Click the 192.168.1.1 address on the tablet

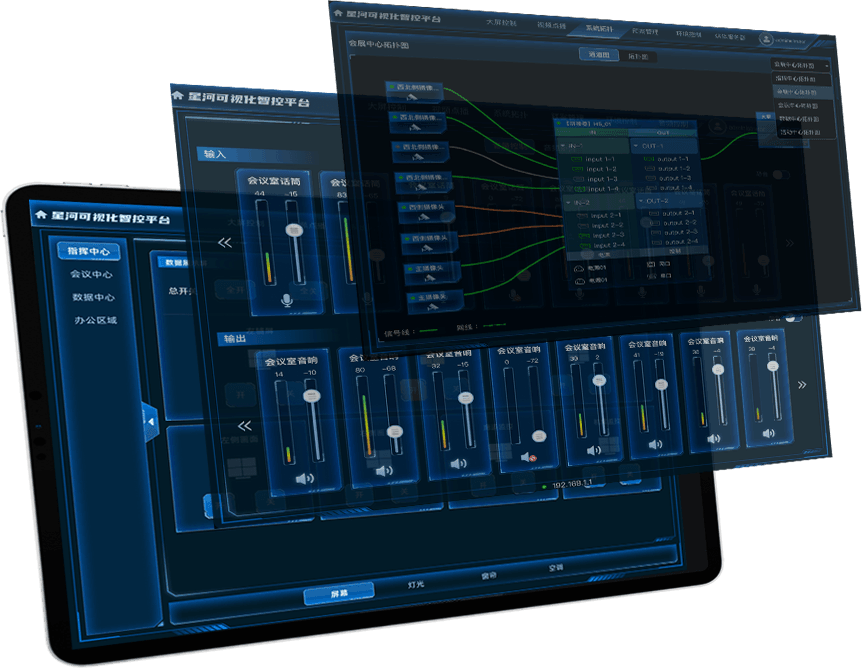click(572, 484)
